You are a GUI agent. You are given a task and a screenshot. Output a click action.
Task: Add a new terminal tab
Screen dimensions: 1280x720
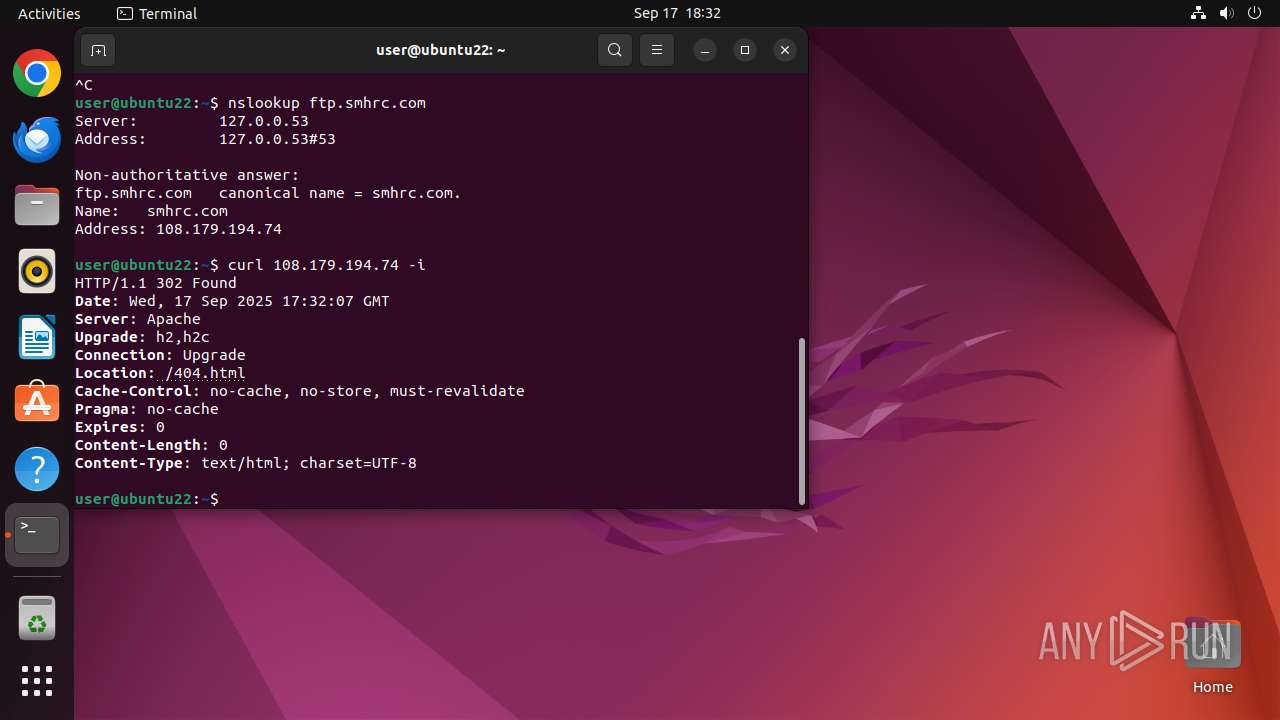click(x=98, y=50)
